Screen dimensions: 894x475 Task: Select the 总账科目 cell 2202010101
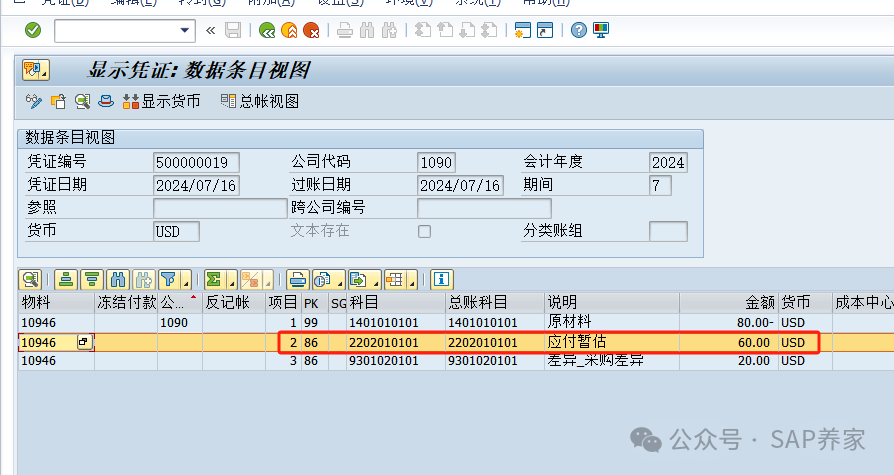coord(495,342)
